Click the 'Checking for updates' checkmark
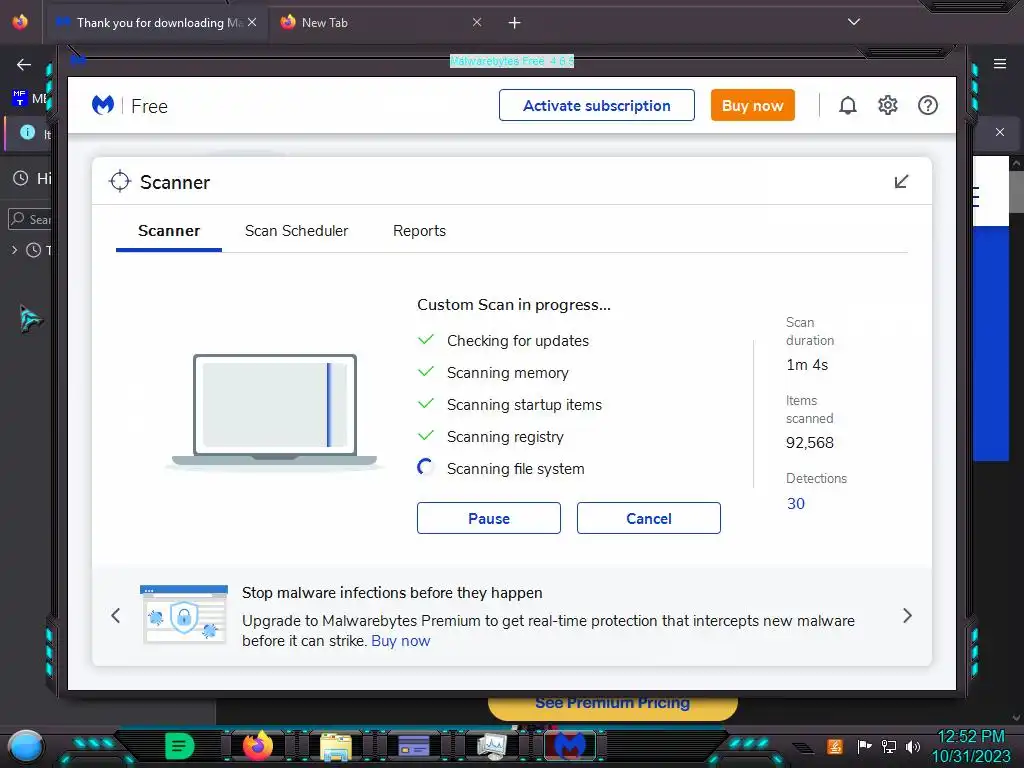This screenshot has height=768, width=1024. pyautogui.click(x=426, y=340)
